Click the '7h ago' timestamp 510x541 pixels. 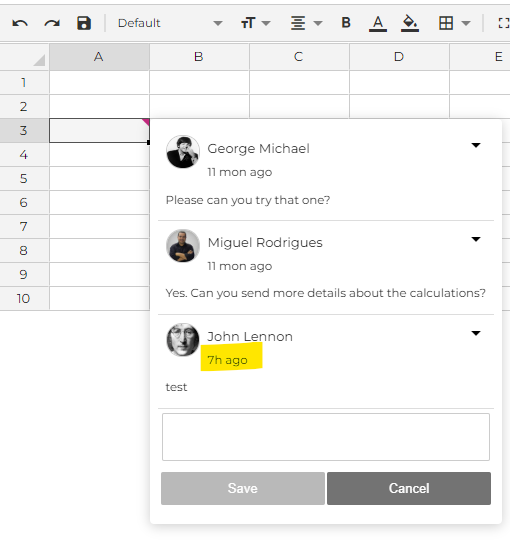(227, 360)
